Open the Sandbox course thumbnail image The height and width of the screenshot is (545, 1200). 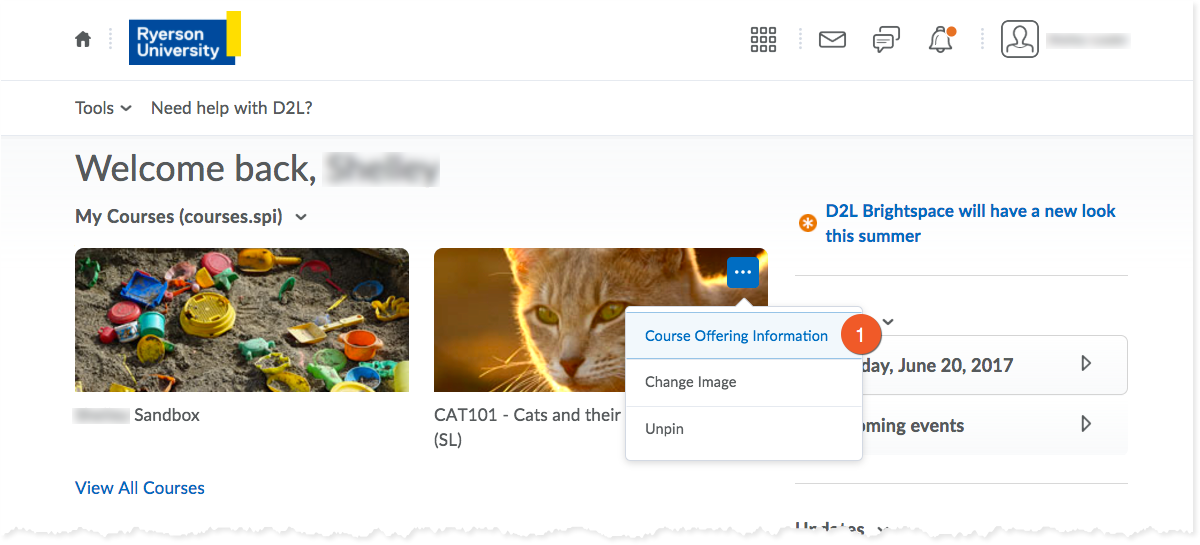tap(242, 320)
